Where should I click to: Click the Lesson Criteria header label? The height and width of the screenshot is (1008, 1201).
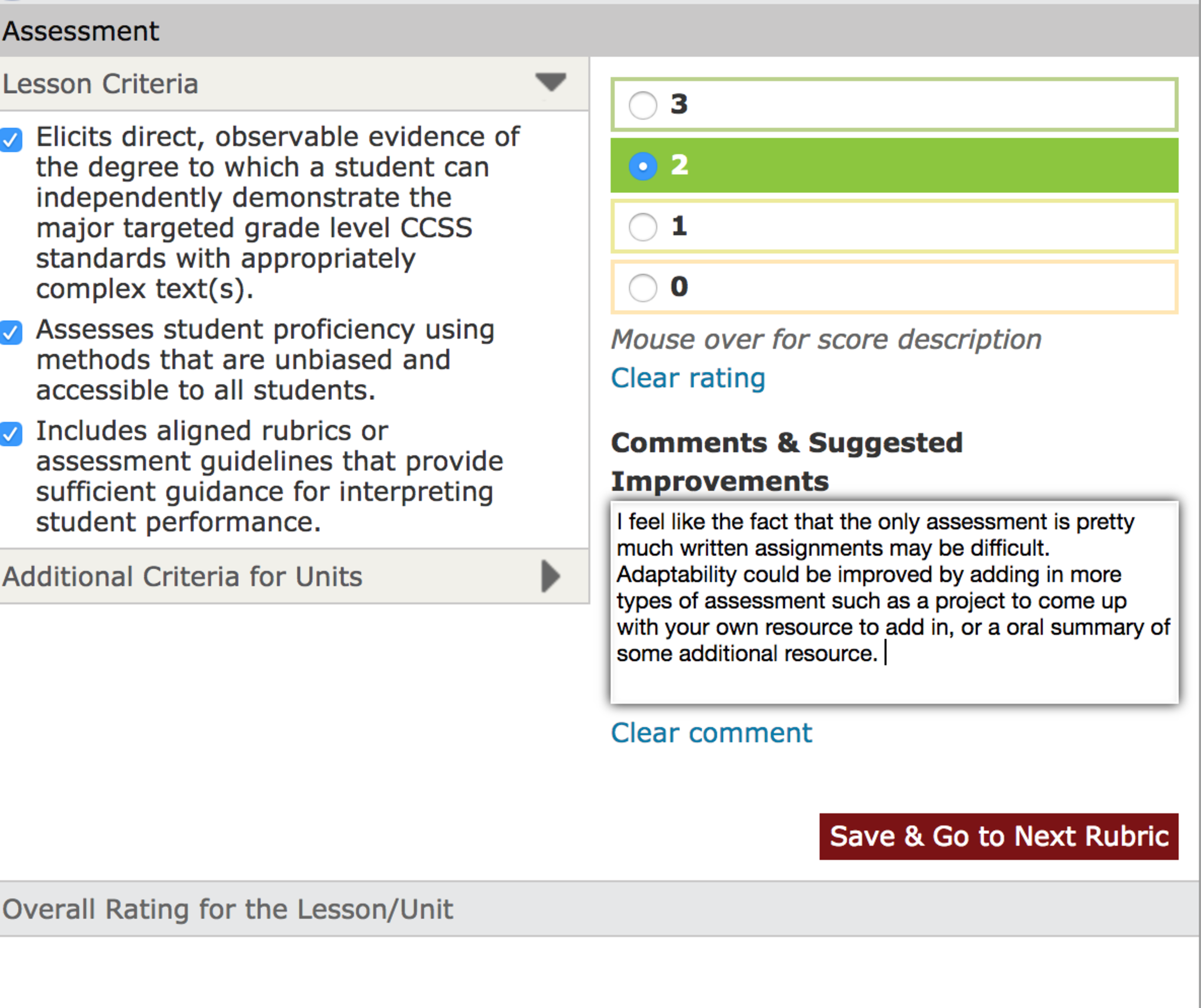101,84
